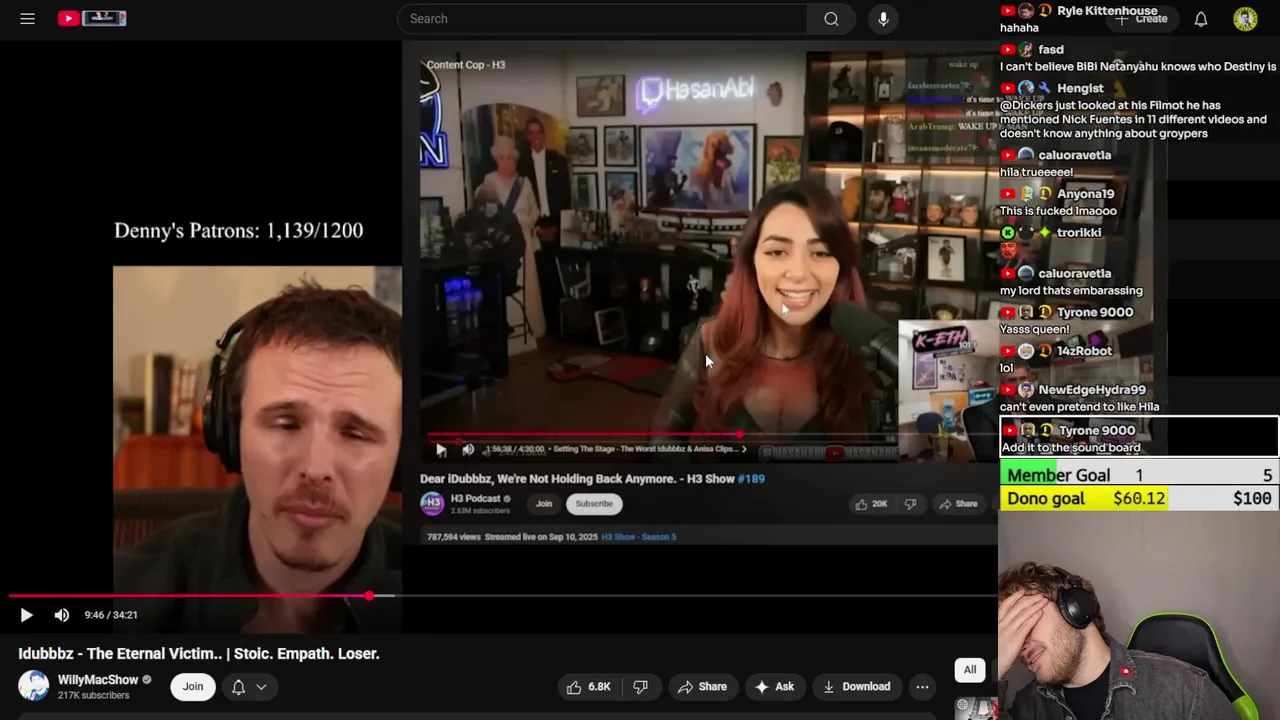
Task: Click play icon in embedded H3 video
Action: [441, 450]
